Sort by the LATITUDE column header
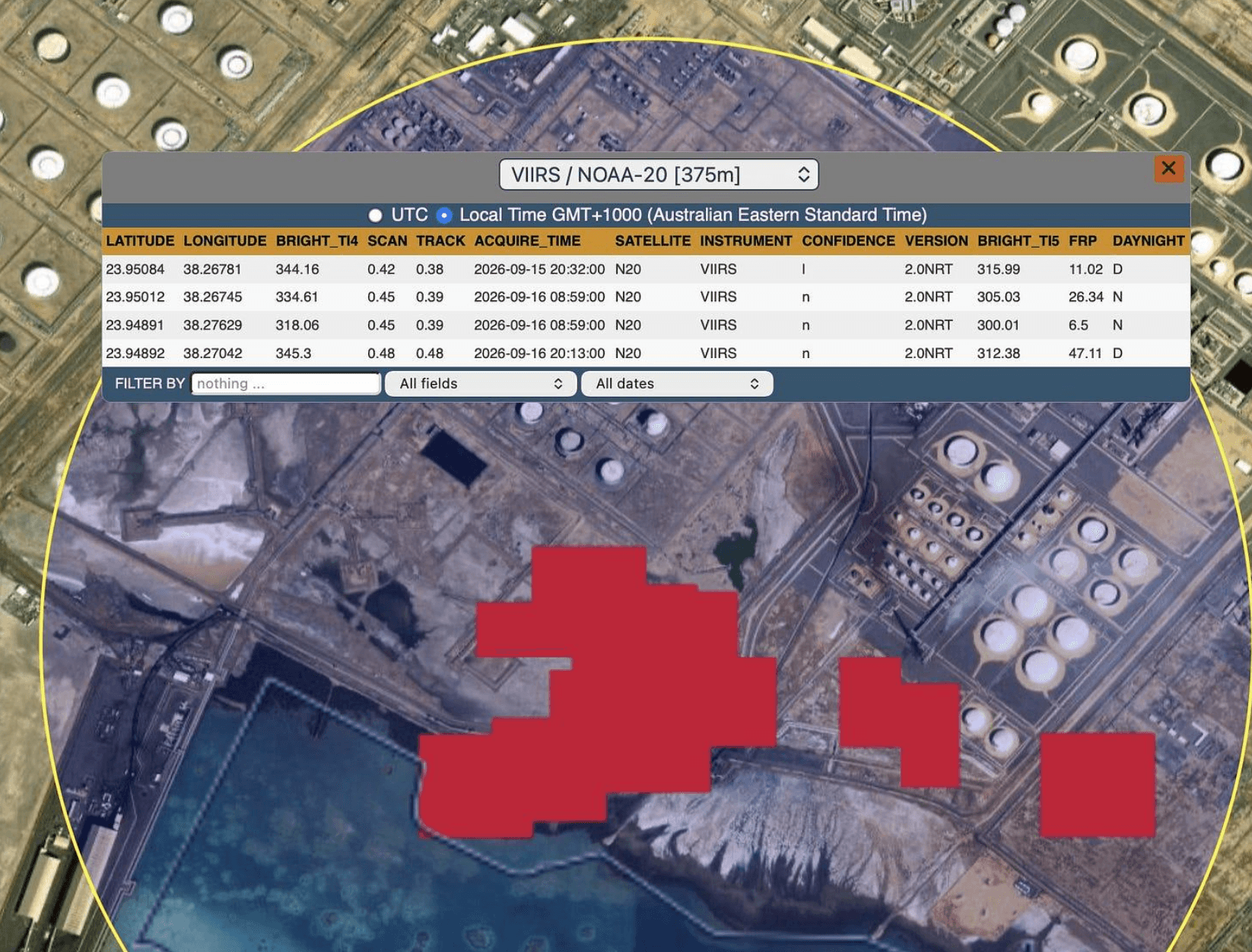The height and width of the screenshot is (952, 1252). click(140, 241)
